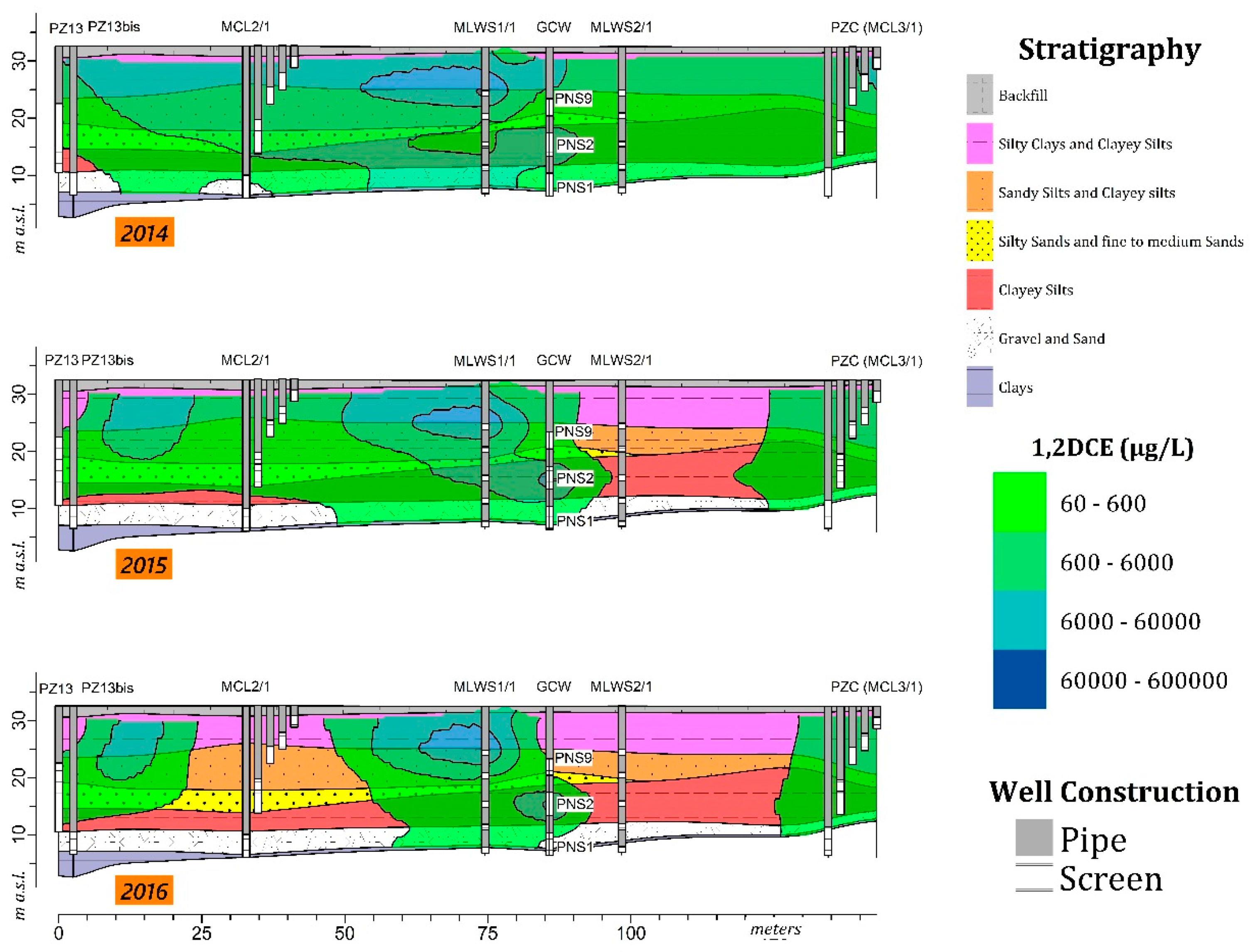
Task: Click the red Clayey Silts legend swatch
Action: coord(979,290)
